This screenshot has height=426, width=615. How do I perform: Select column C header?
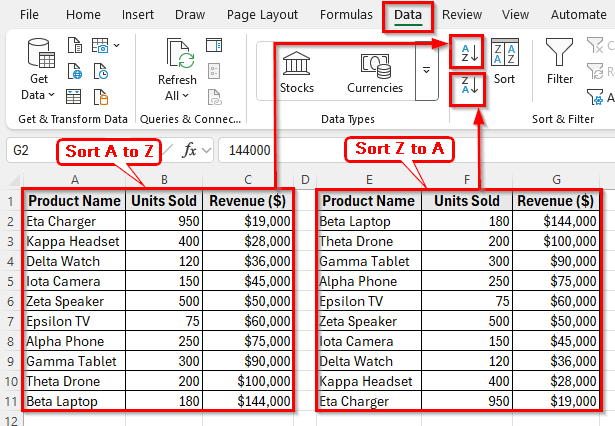coord(246,180)
